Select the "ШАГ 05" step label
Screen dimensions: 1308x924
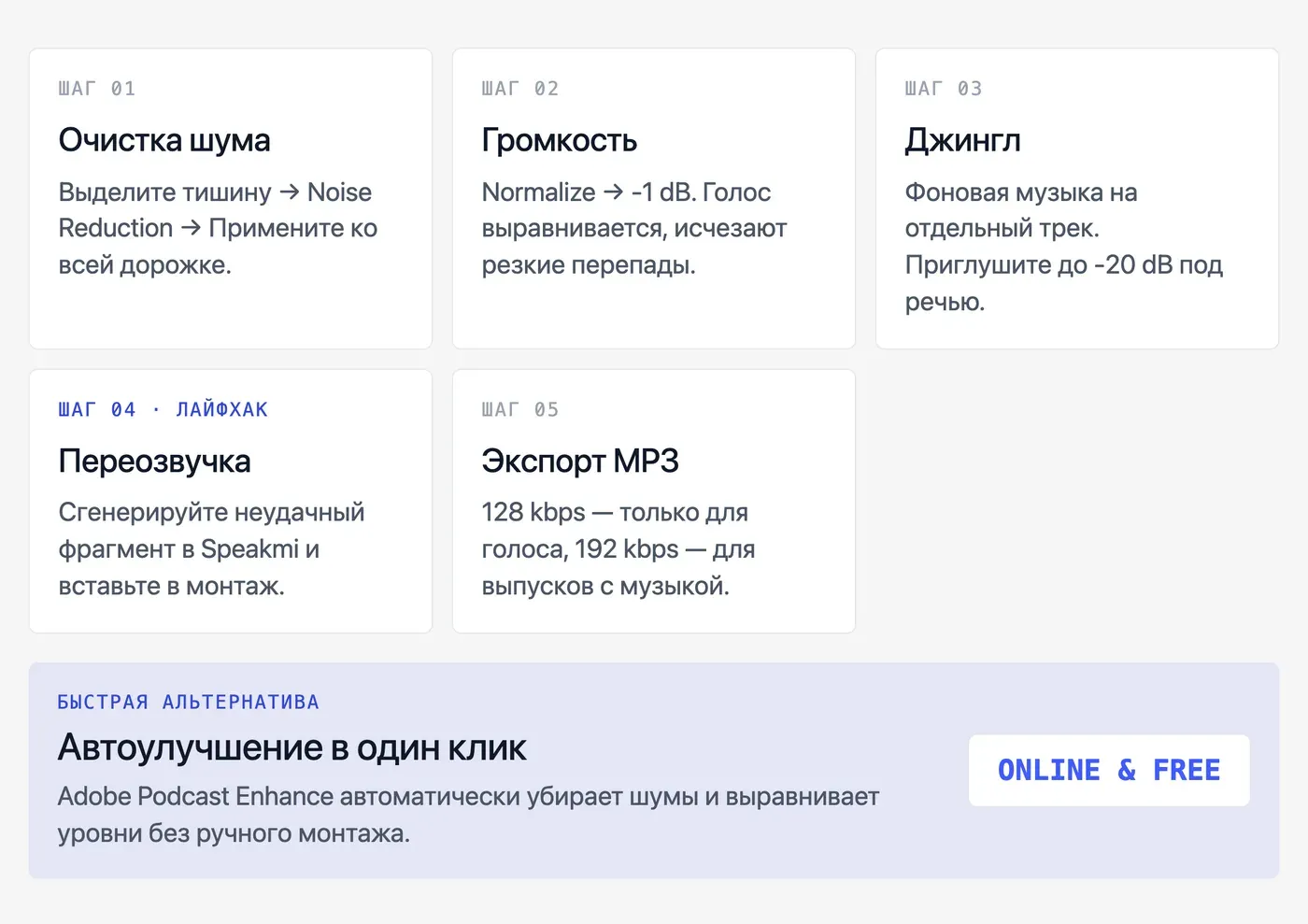[520, 409]
